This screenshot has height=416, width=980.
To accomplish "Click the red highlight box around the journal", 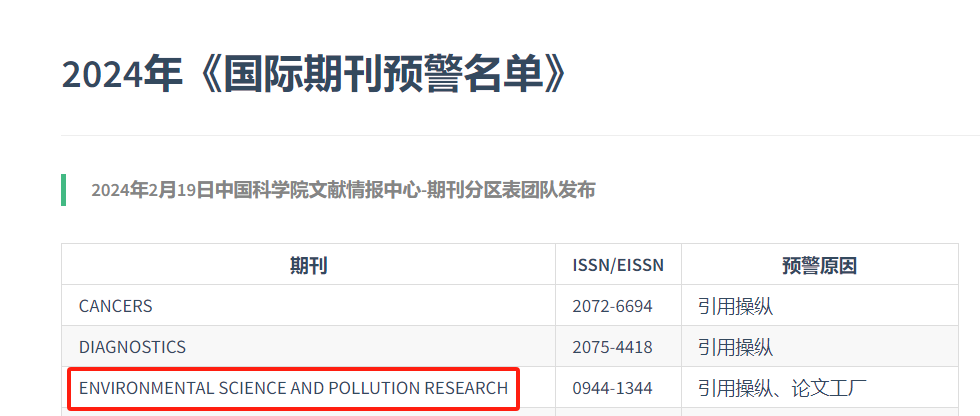I will tap(293, 389).
